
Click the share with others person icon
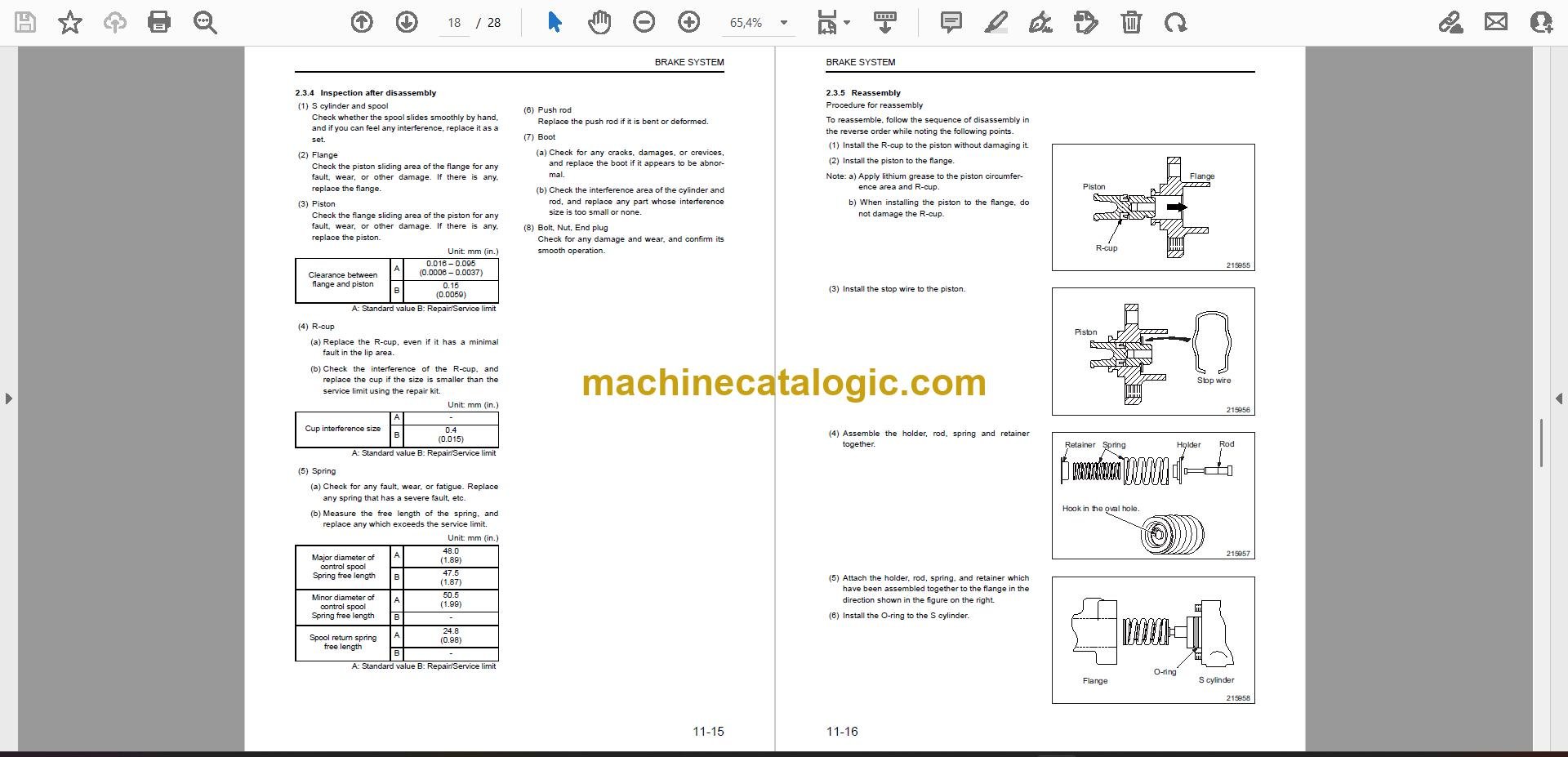pyautogui.click(x=1541, y=23)
